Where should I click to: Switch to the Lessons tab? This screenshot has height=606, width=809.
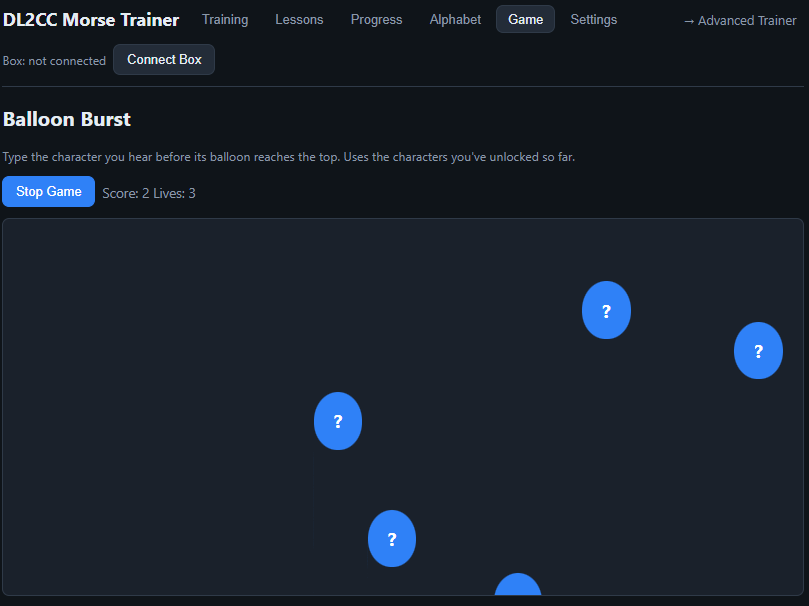pos(299,20)
